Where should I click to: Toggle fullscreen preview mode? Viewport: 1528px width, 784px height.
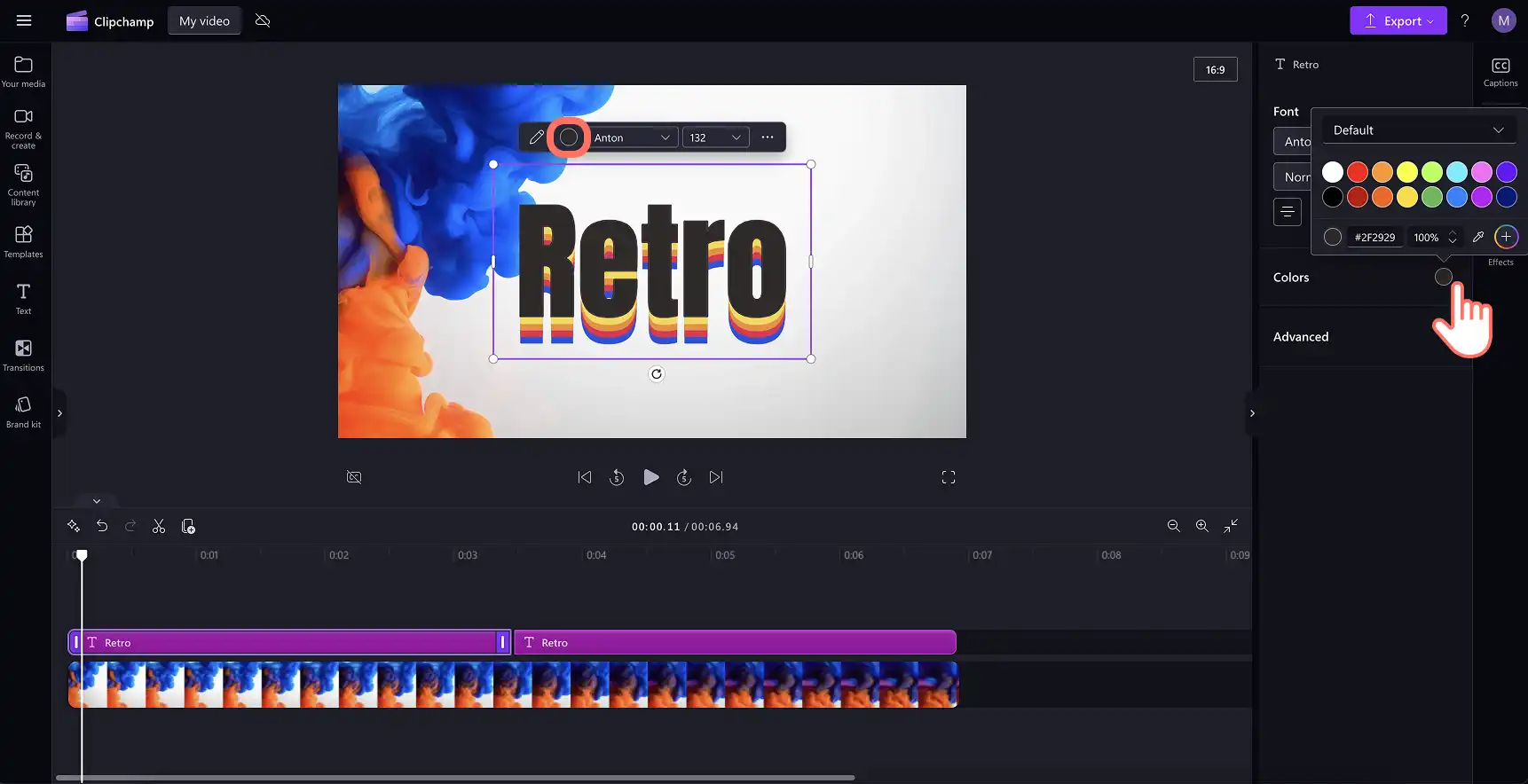[949, 477]
